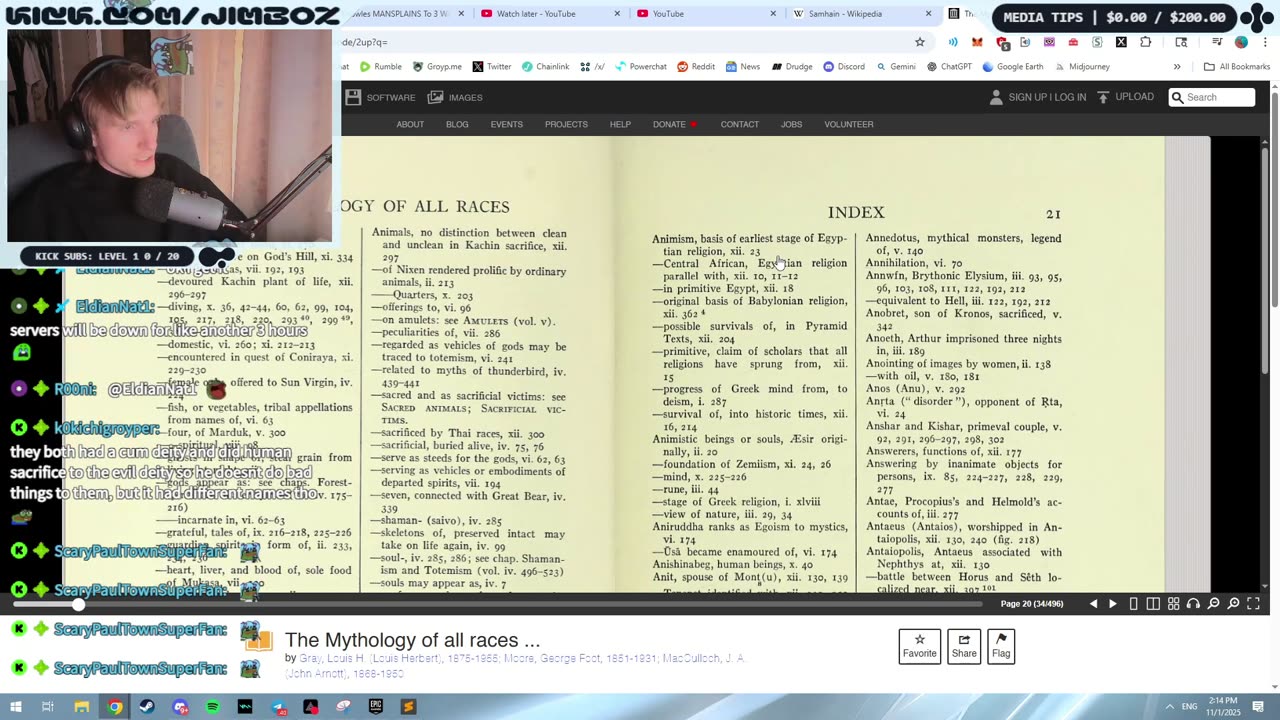
Task: Open the Twitter bookmark
Action: [x=491, y=67]
